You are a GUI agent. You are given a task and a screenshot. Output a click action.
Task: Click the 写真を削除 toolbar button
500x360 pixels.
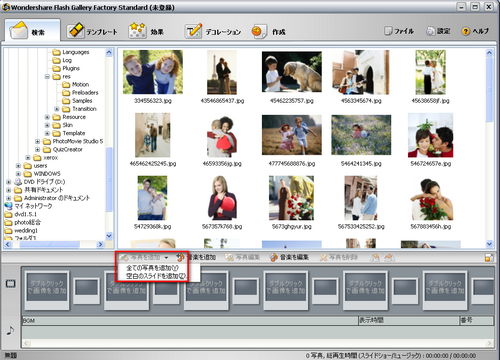coord(339,257)
